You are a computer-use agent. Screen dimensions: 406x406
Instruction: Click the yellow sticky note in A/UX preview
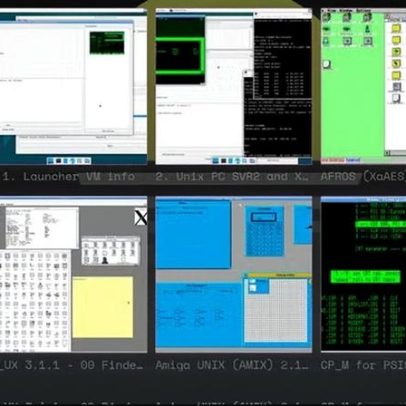pos(103,307)
